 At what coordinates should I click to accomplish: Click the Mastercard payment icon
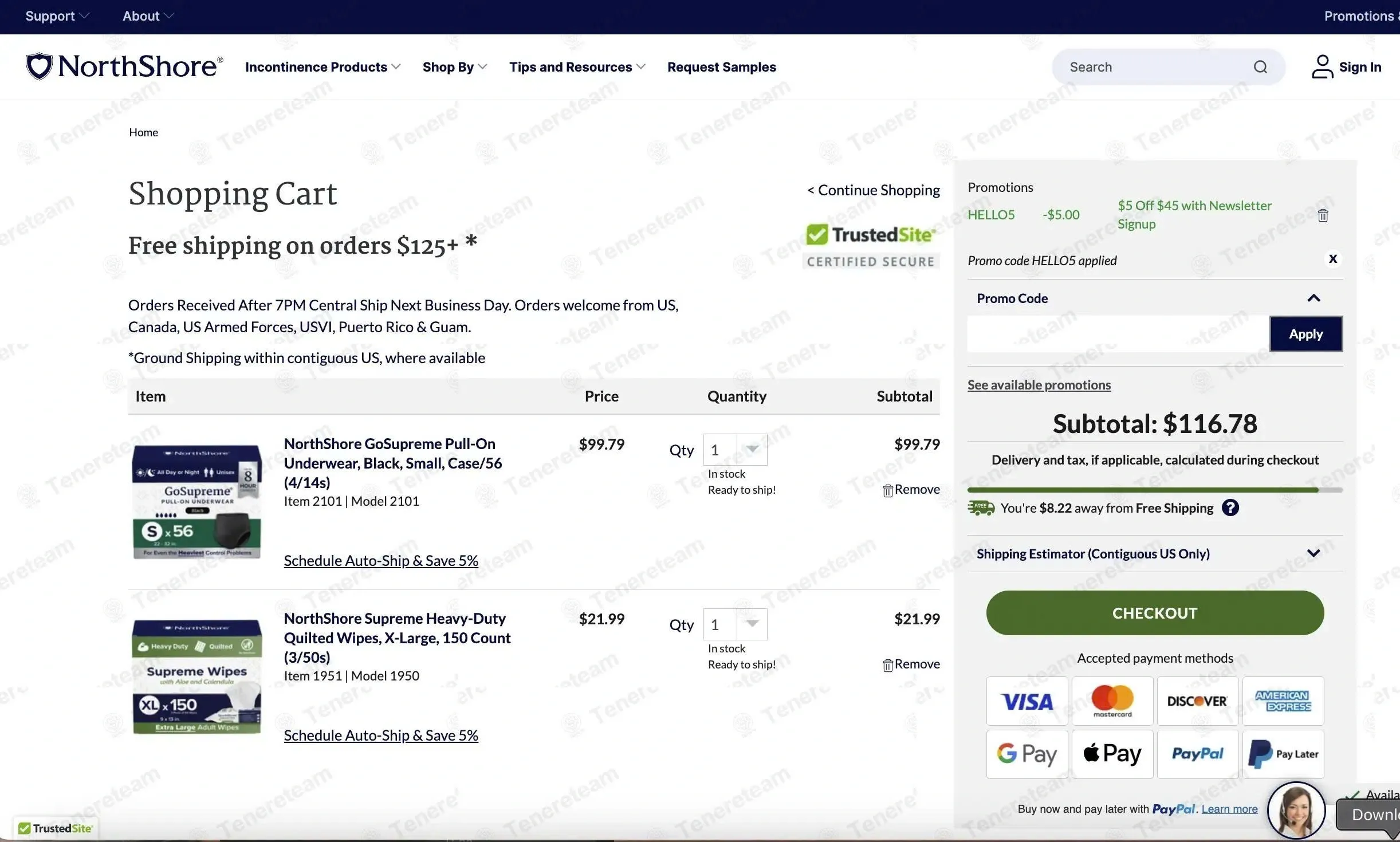click(x=1112, y=701)
